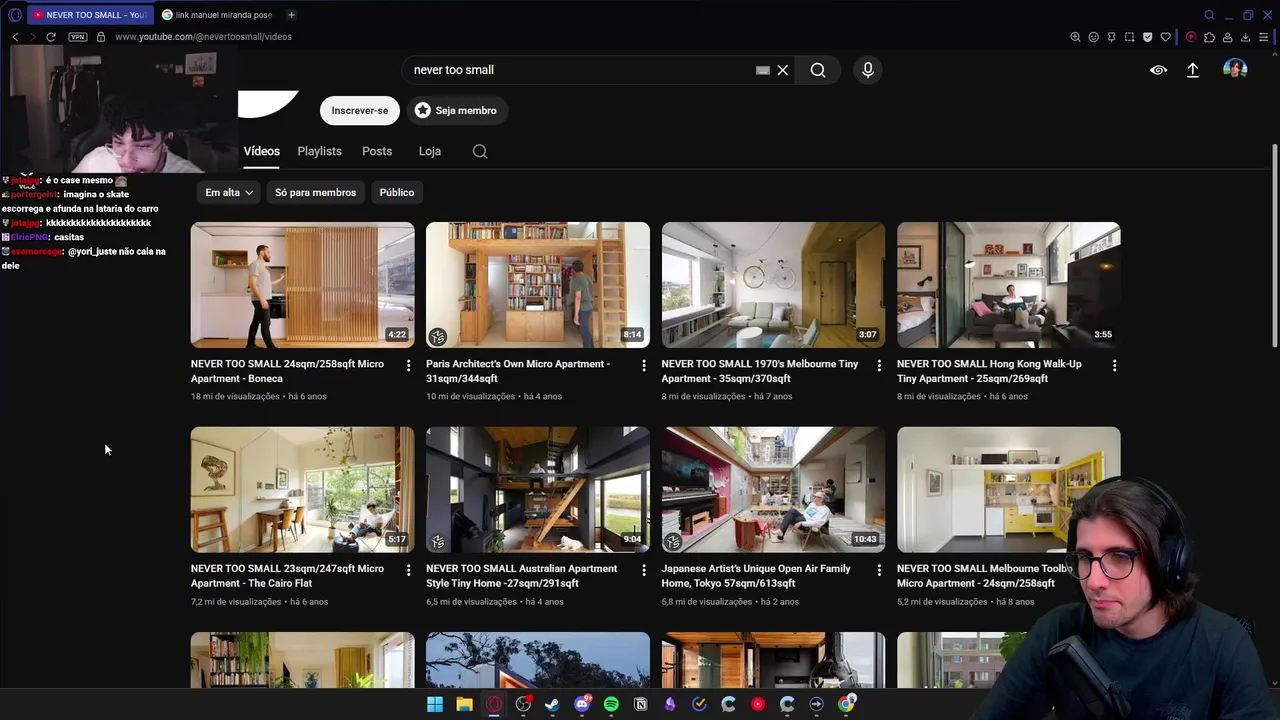
Task: Filter by 'Só para membros' chip
Action: tap(315, 192)
